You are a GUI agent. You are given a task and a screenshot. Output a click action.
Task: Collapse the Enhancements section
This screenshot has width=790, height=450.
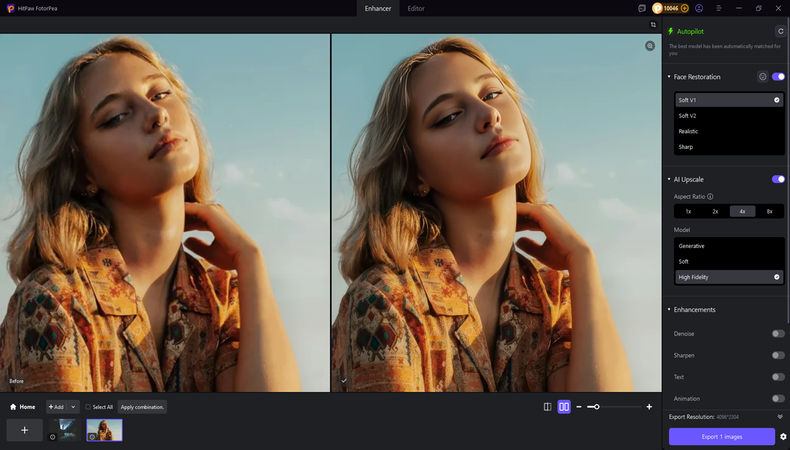click(669, 310)
